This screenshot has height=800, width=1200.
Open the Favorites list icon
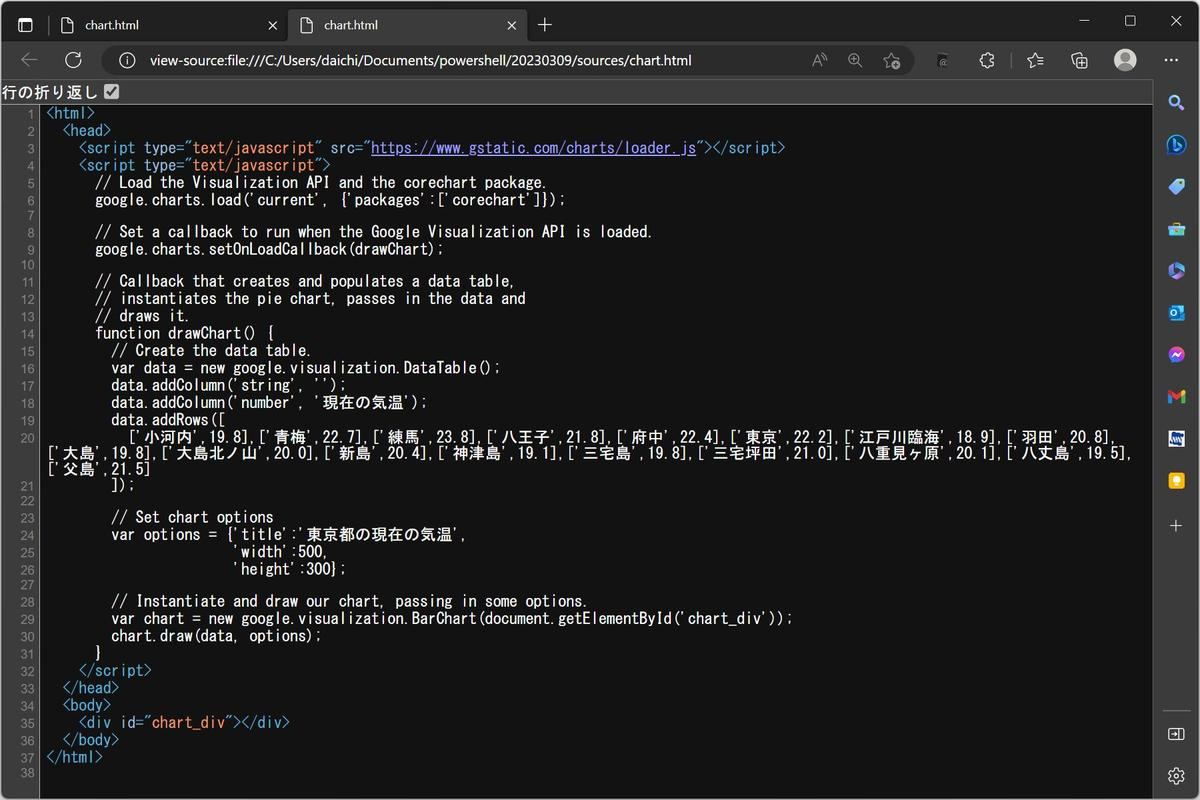[x=1035, y=60]
